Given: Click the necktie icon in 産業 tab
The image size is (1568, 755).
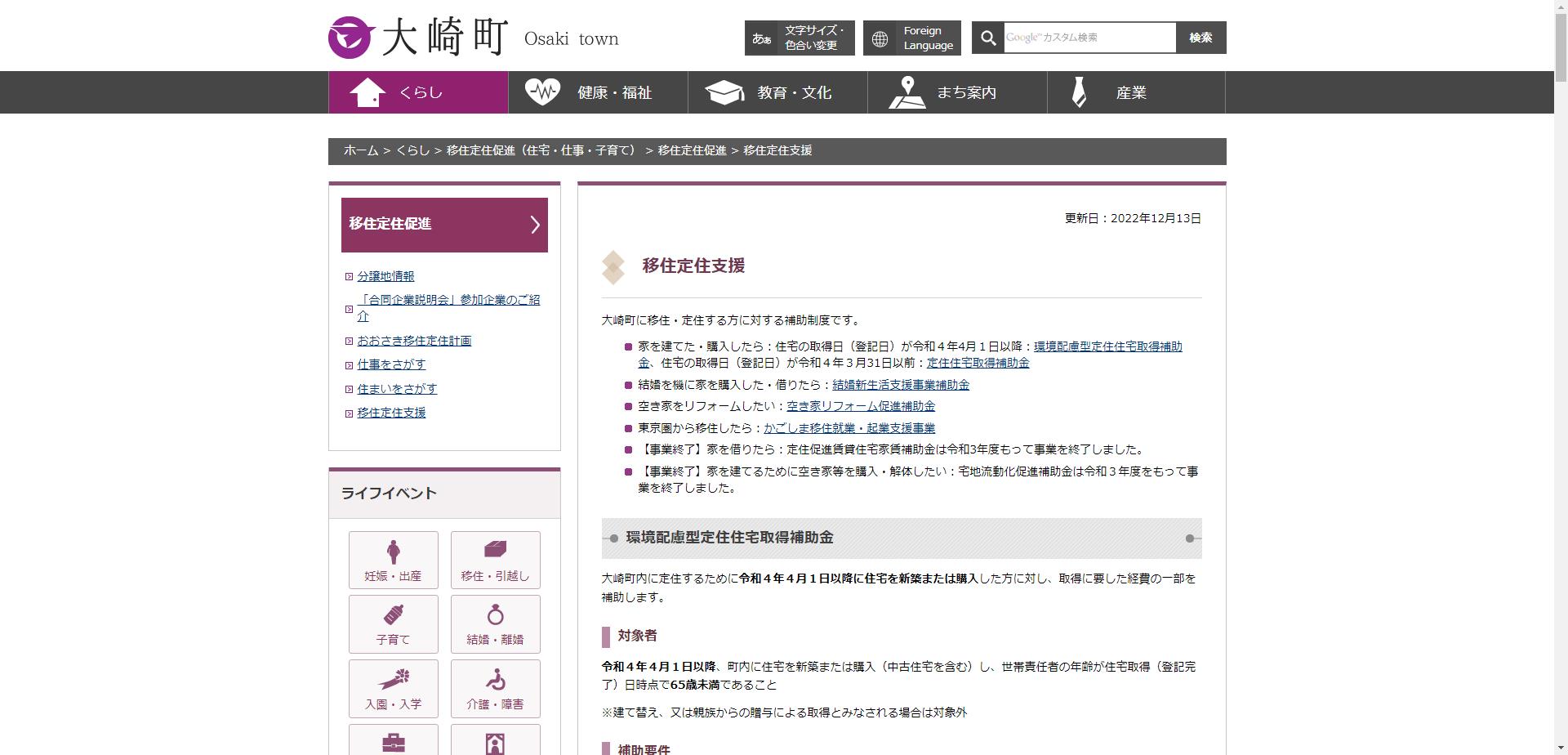Looking at the screenshot, I should [x=1079, y=92].
